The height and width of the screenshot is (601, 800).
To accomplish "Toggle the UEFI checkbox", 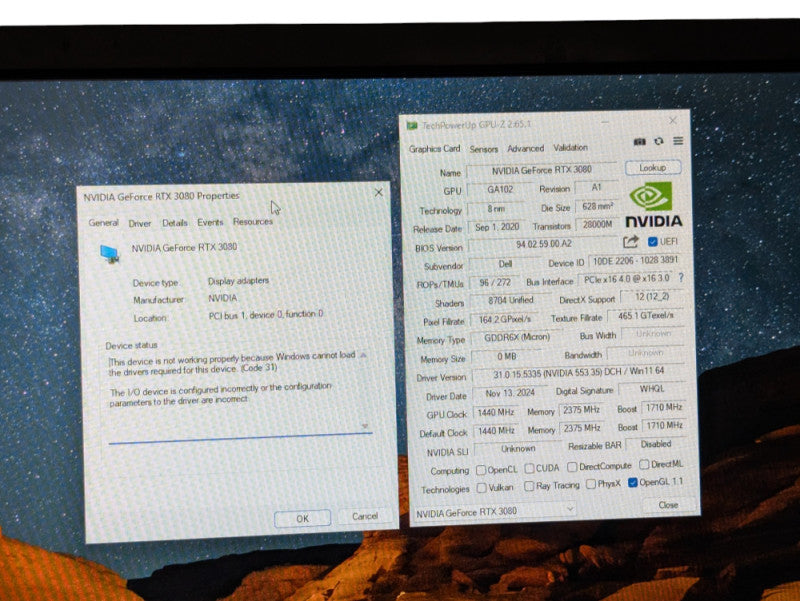I will pos(652,242).
